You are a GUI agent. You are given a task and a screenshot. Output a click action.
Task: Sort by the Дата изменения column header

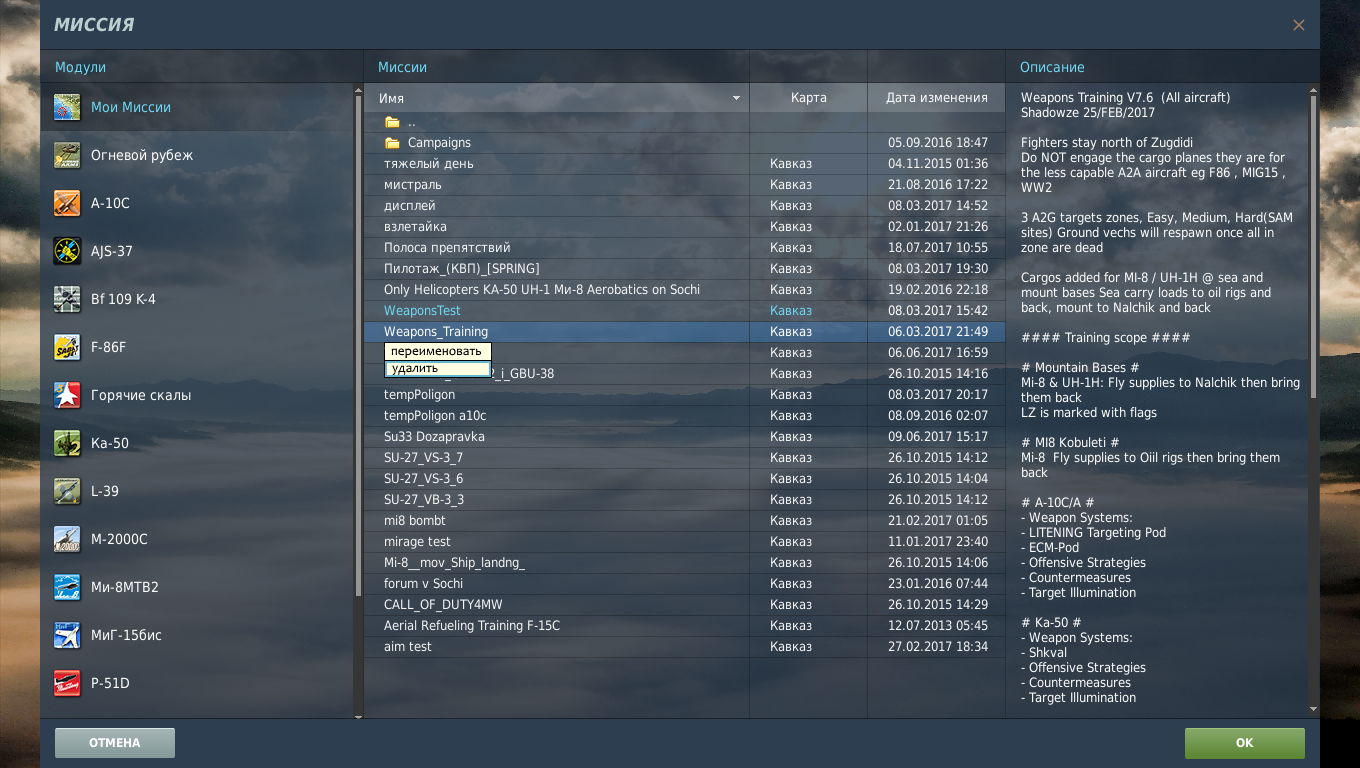coord(937,97)
